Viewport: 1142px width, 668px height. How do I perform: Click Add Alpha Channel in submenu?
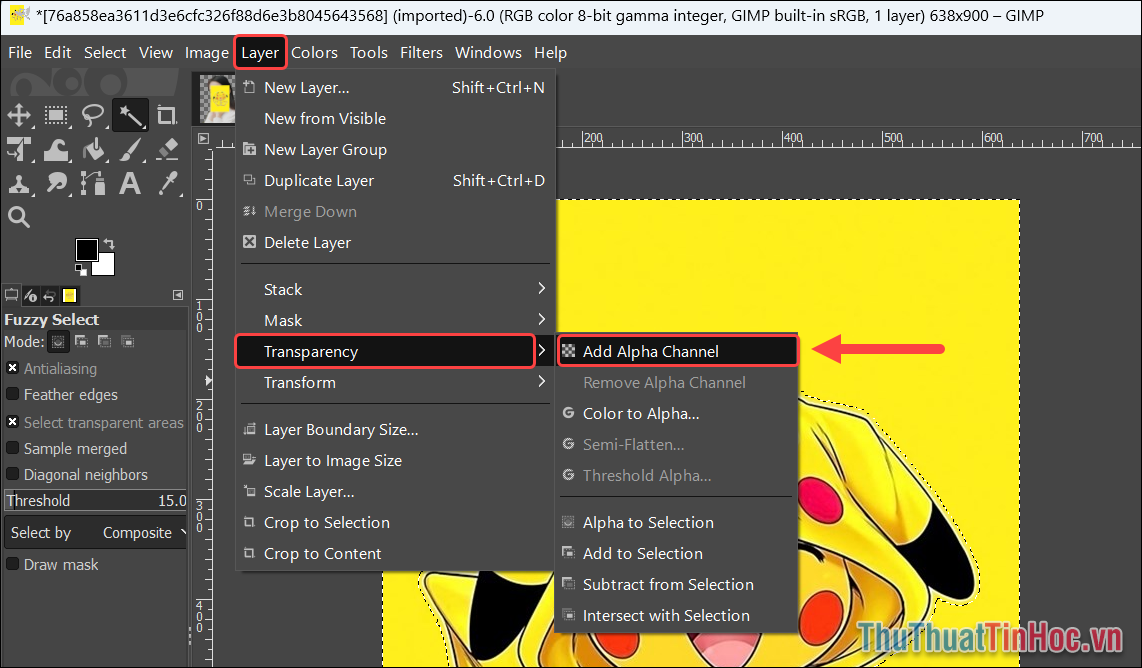(677, 351)
